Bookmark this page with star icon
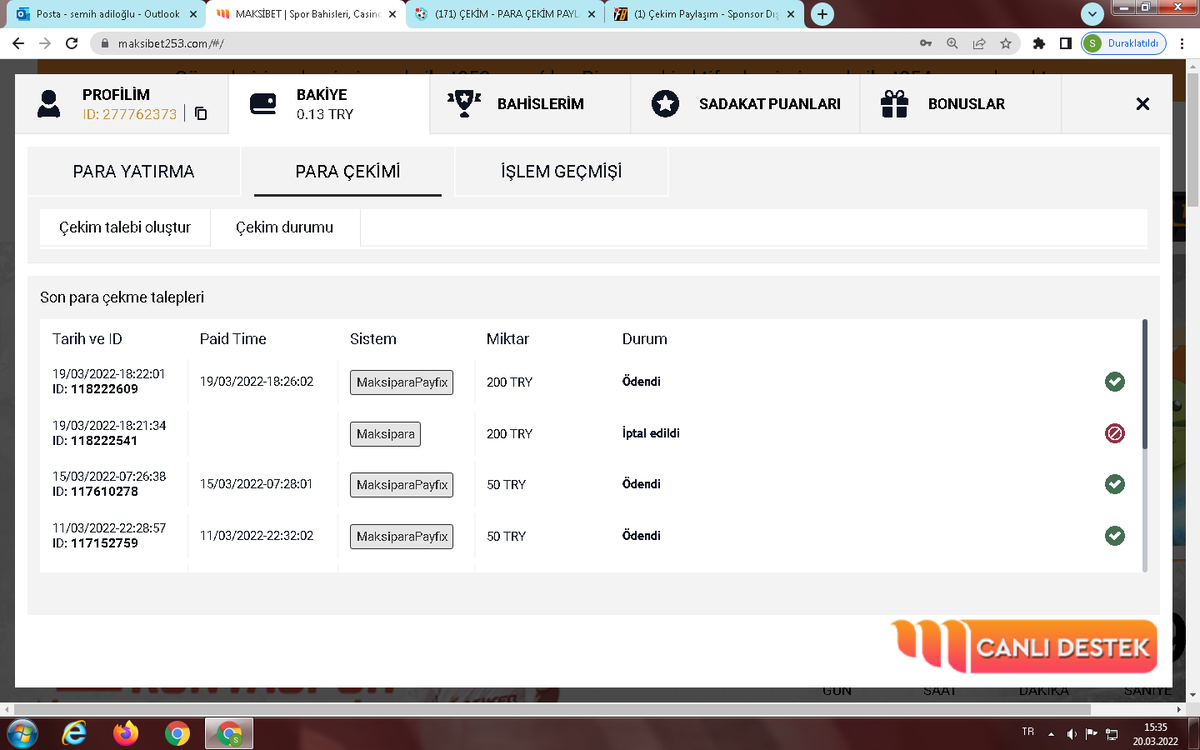The image size is (1200, 750). pyautogui.click(x=1005, y=44)
